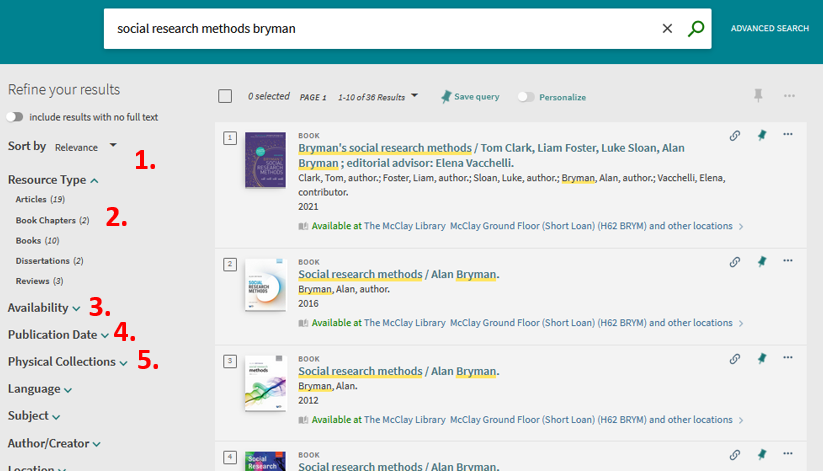Click Save query button
Image resolution: width=823 pixels, height=472 pixels.
point(470,97)
